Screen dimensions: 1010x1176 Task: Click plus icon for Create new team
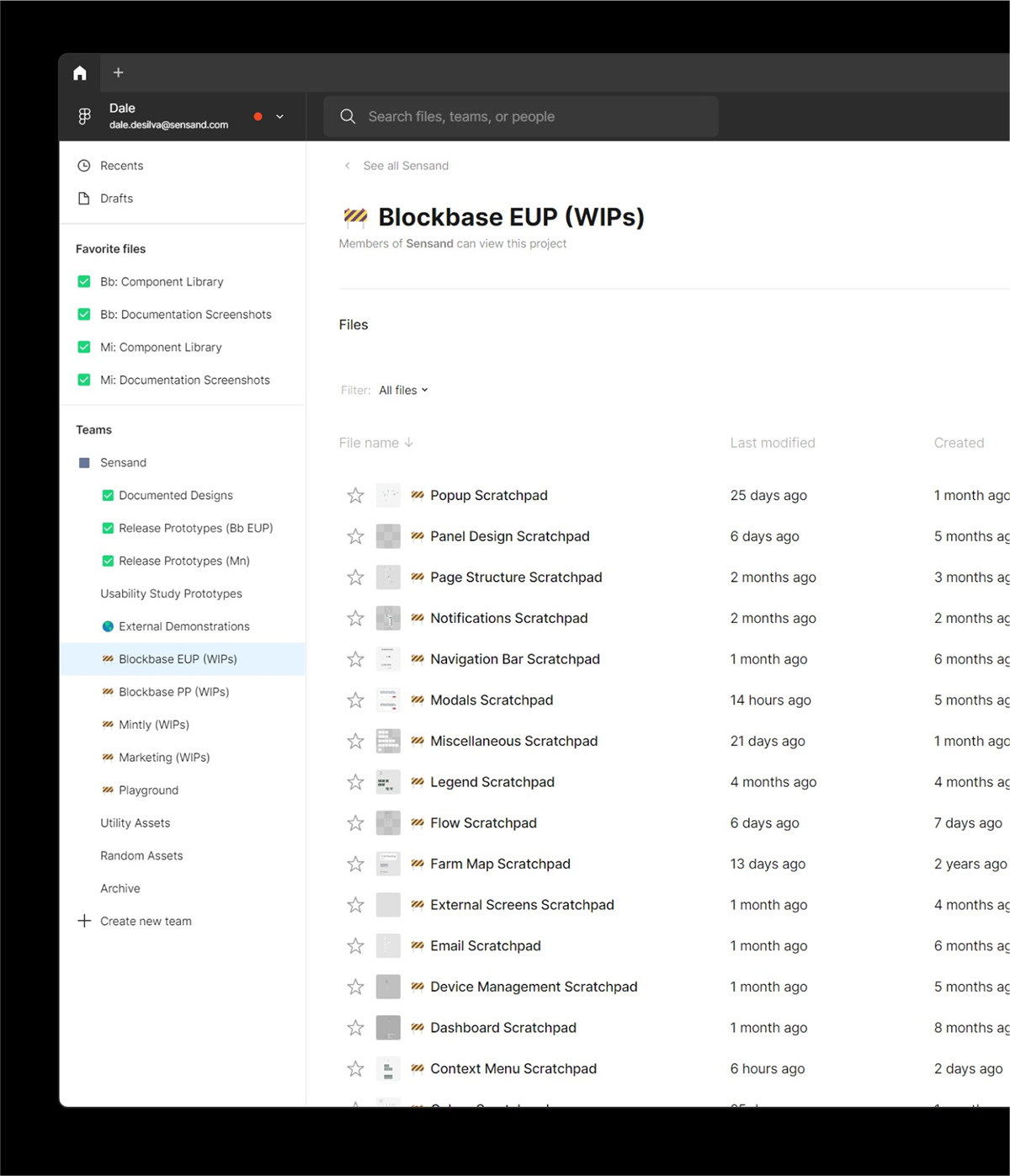click(84, 921)
